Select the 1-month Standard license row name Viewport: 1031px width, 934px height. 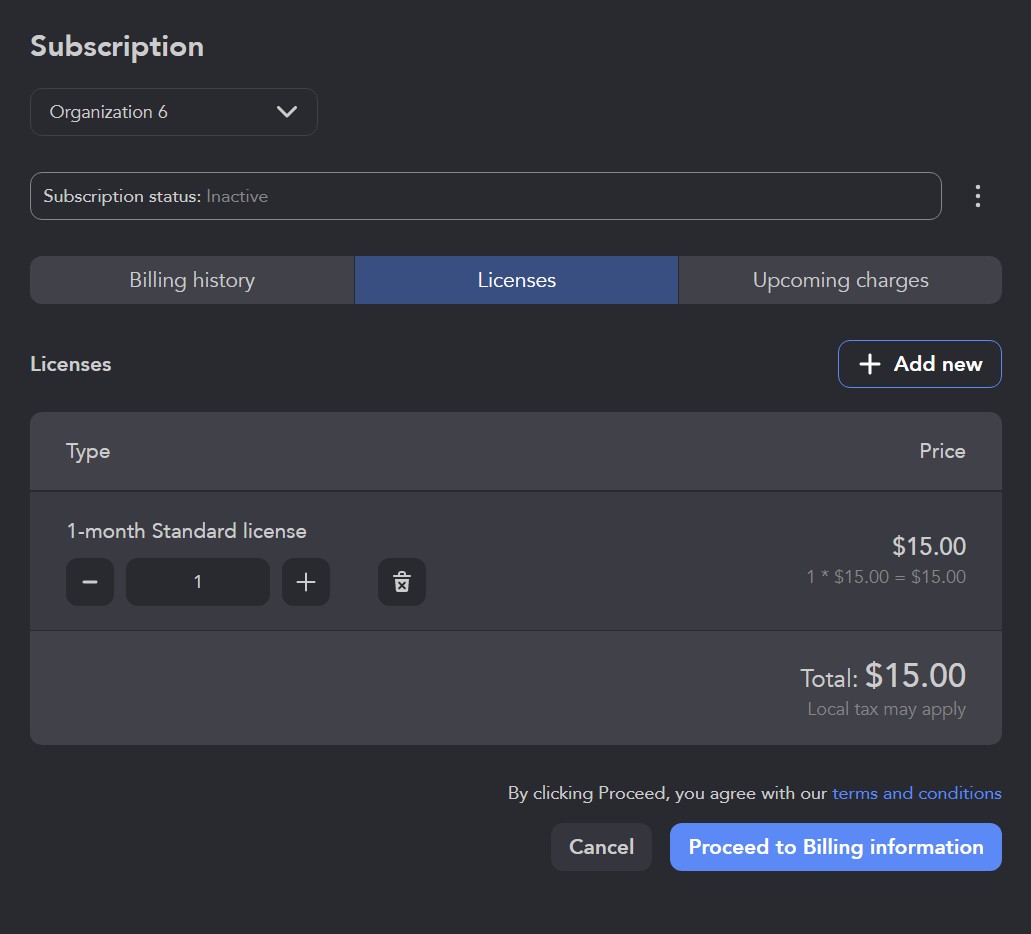(x=187, y=531)
